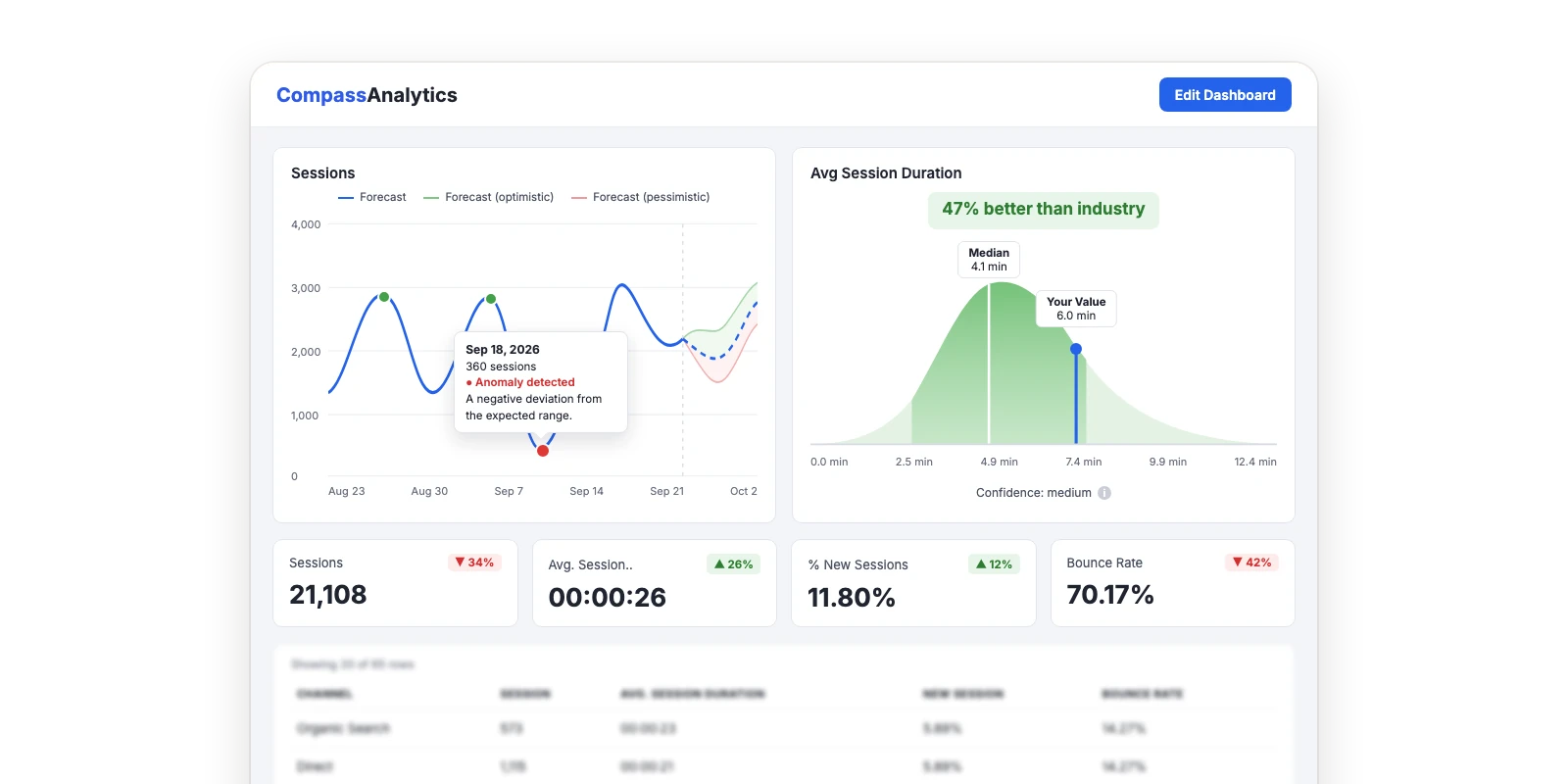Click the % New Sessions 12% increase badge

pyautogui.click(x=994, y=564)
